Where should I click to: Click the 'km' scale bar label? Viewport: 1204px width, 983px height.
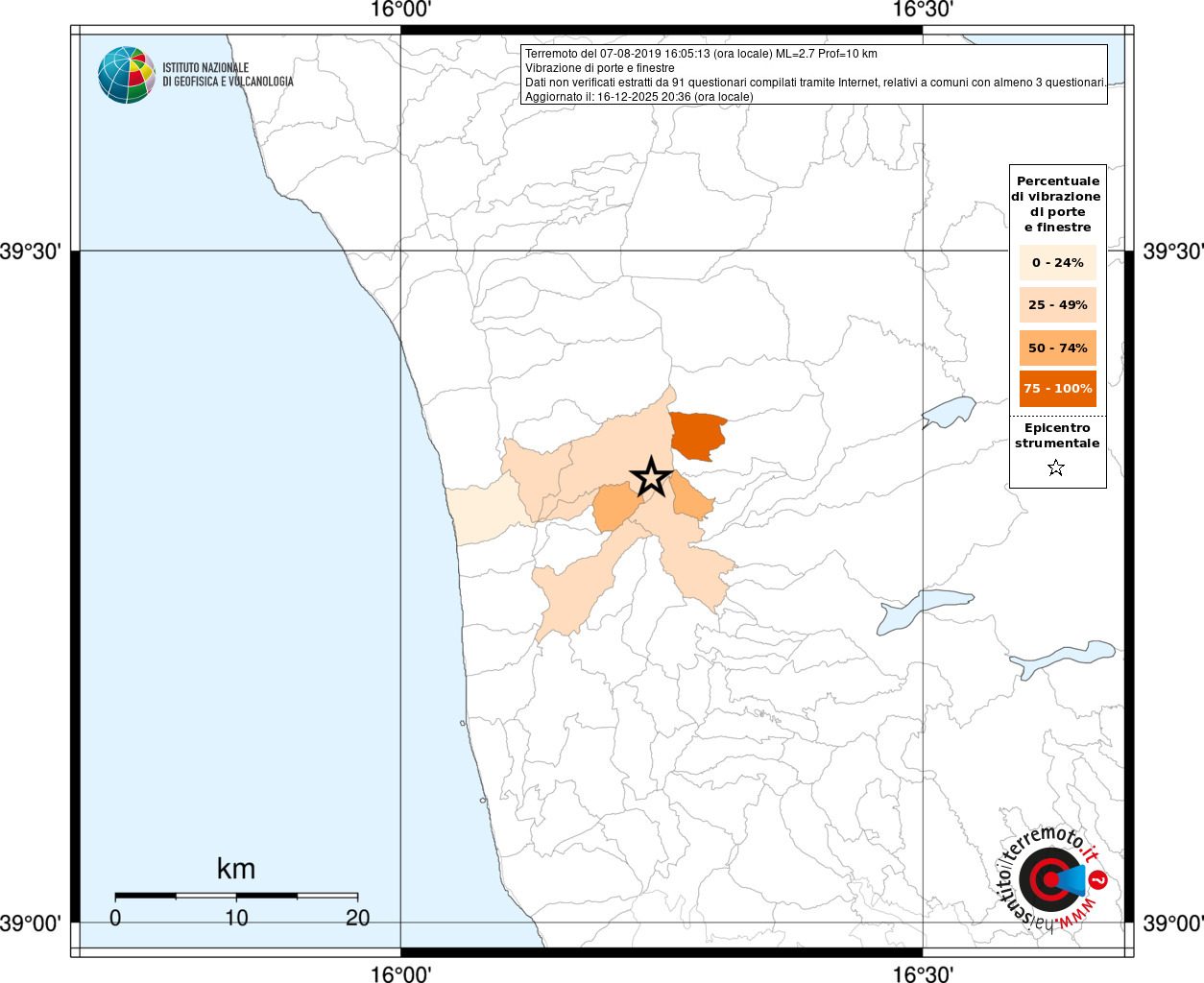236,869
